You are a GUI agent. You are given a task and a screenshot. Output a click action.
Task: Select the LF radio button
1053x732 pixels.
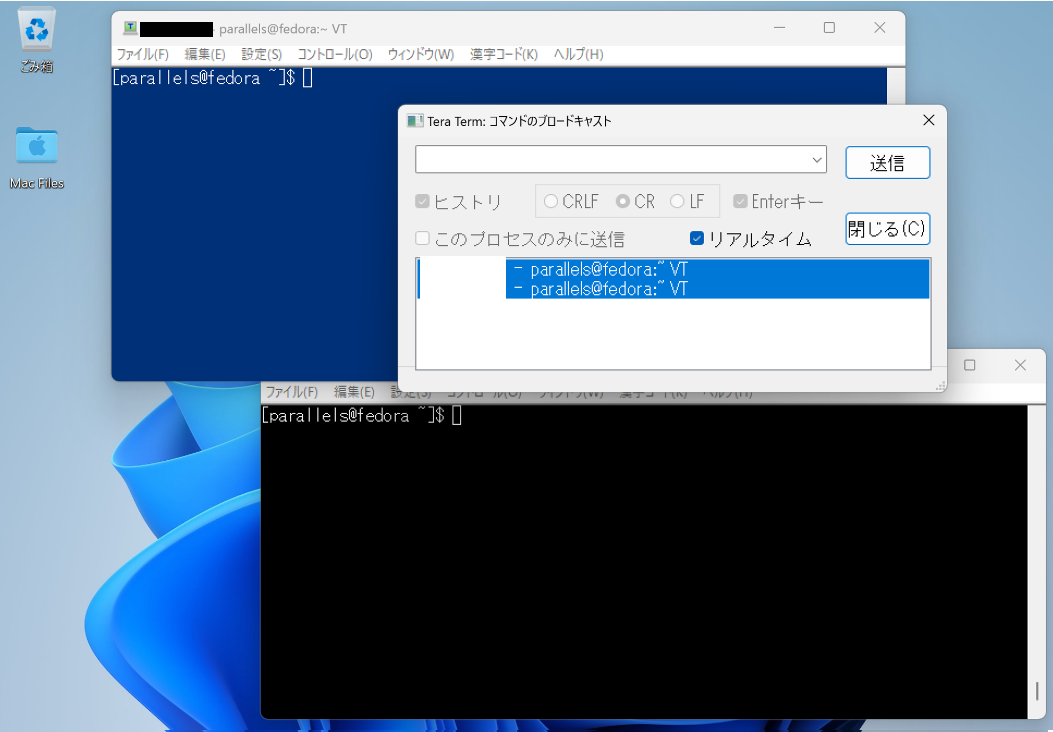[677, 201]
